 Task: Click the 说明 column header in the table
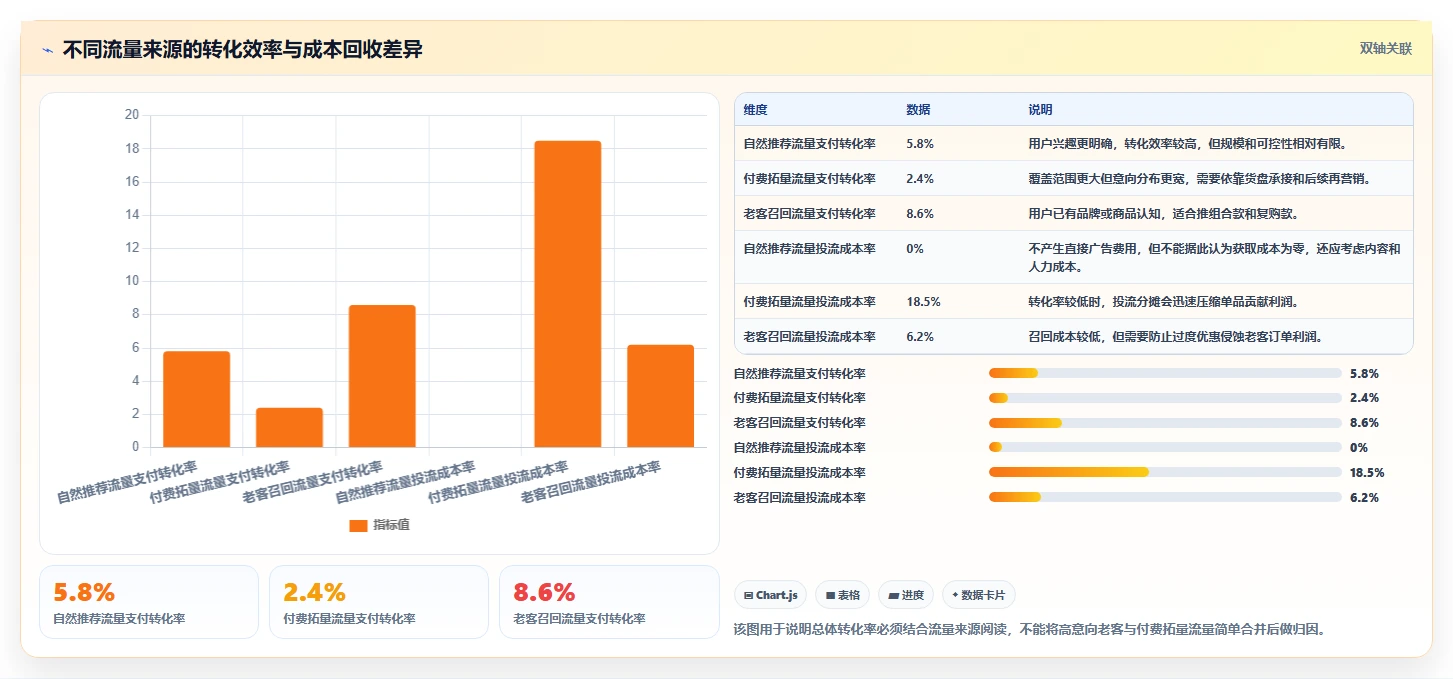1040,110
